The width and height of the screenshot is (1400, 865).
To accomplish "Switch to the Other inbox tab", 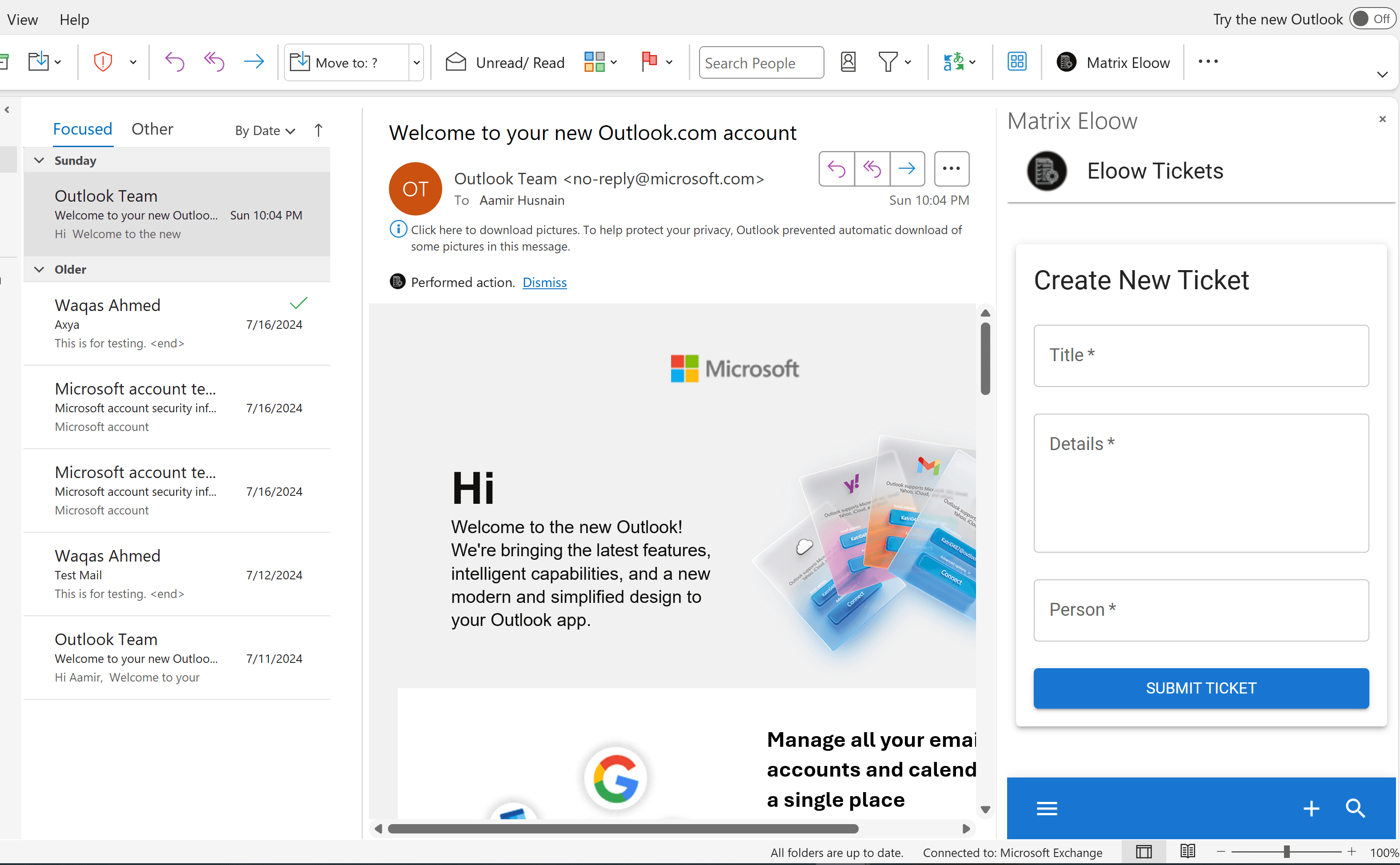I will click(152, 129).
